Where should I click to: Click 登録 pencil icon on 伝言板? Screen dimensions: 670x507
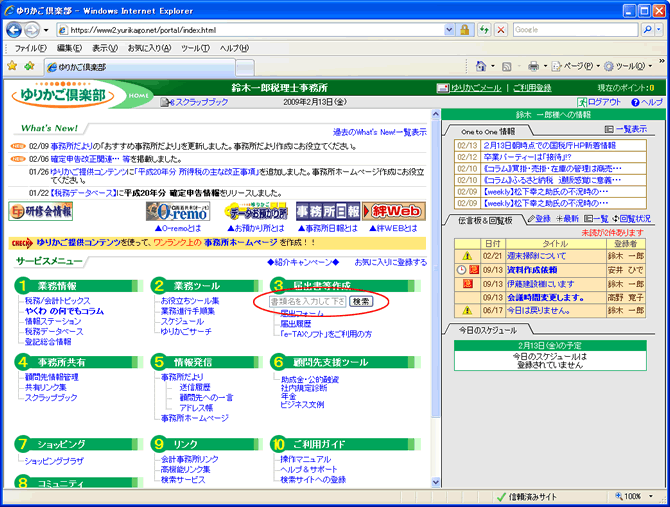click(x=539, y=219)
